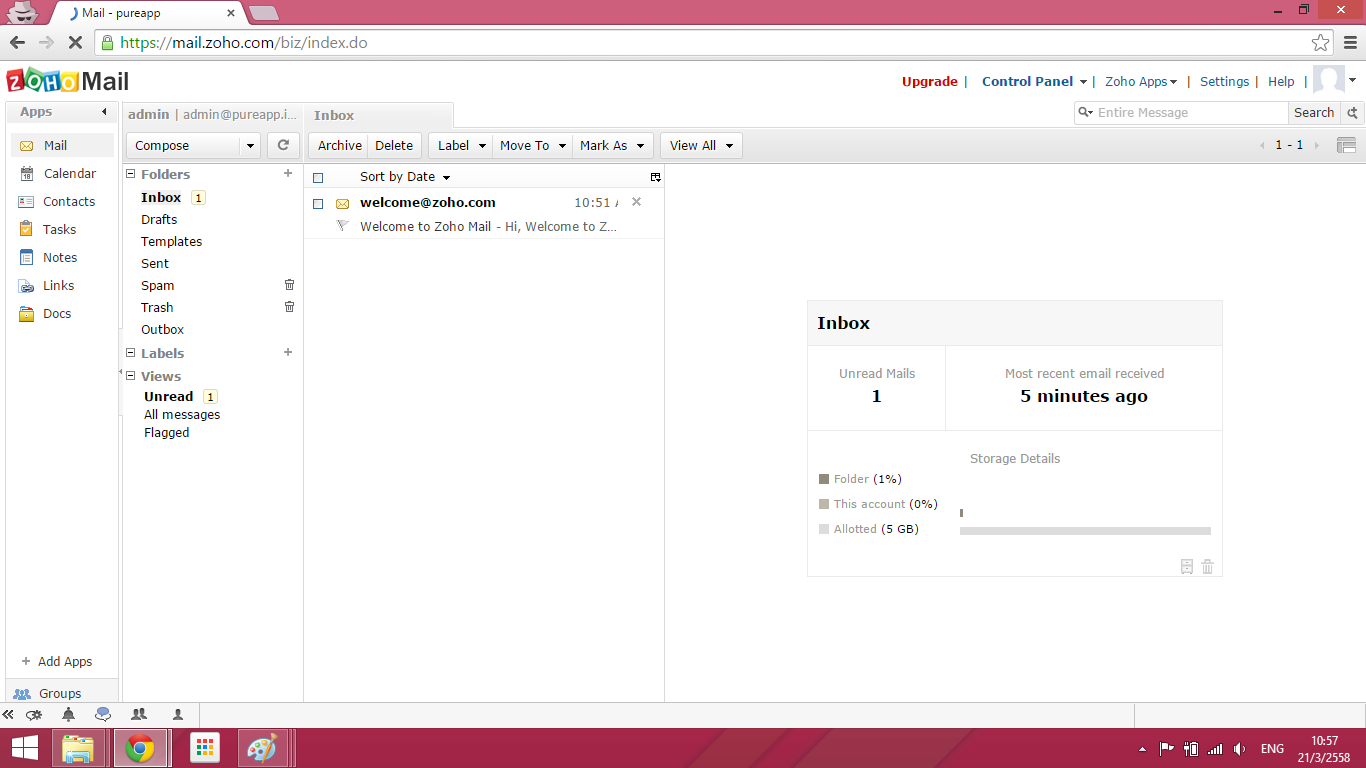Screen dimensions: 1366x768
Task: Open the Outbox folder
Action: pos(162,329)
